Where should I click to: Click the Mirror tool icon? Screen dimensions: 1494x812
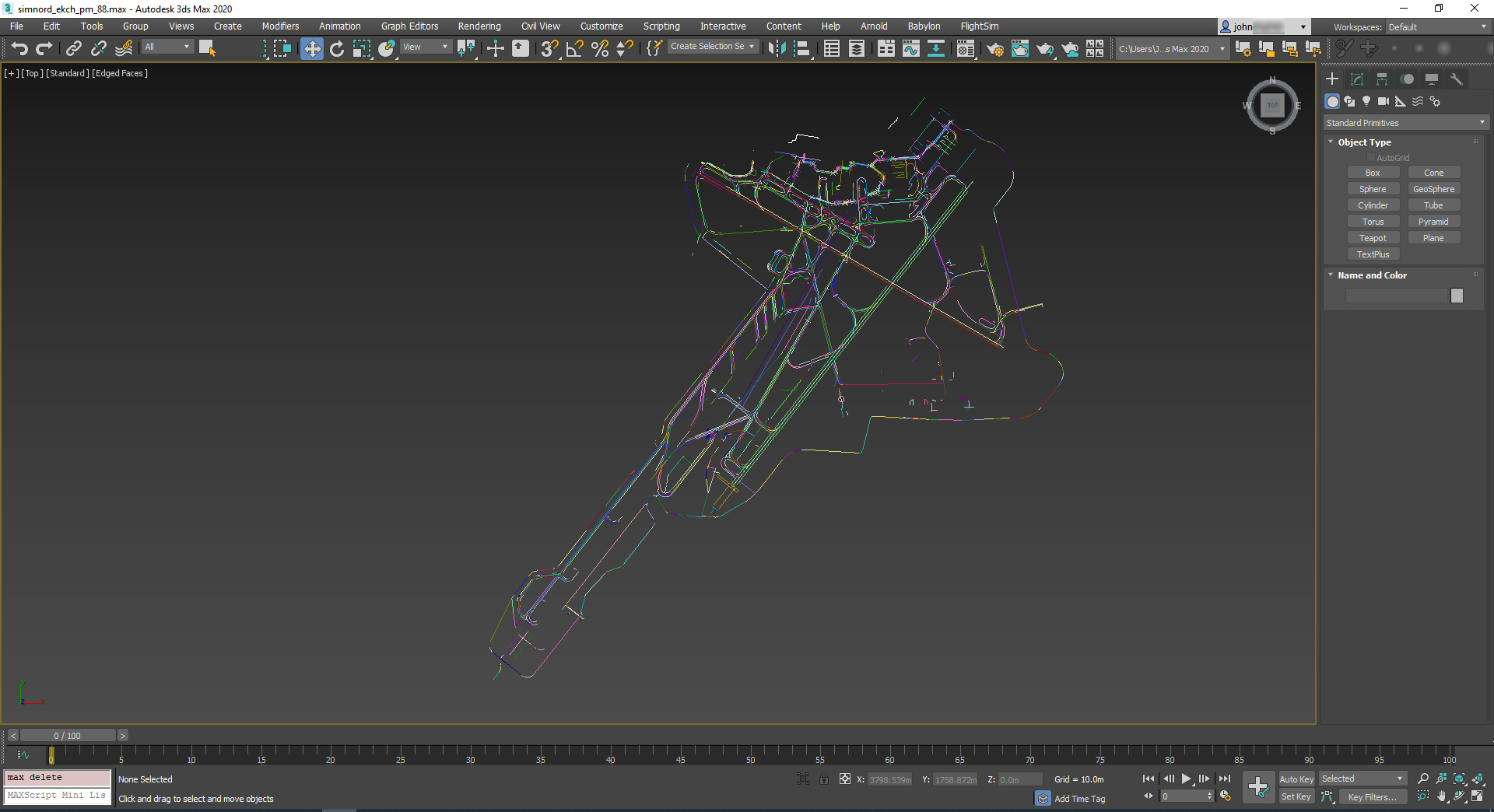pyautogui.click(x=777, y=48)
